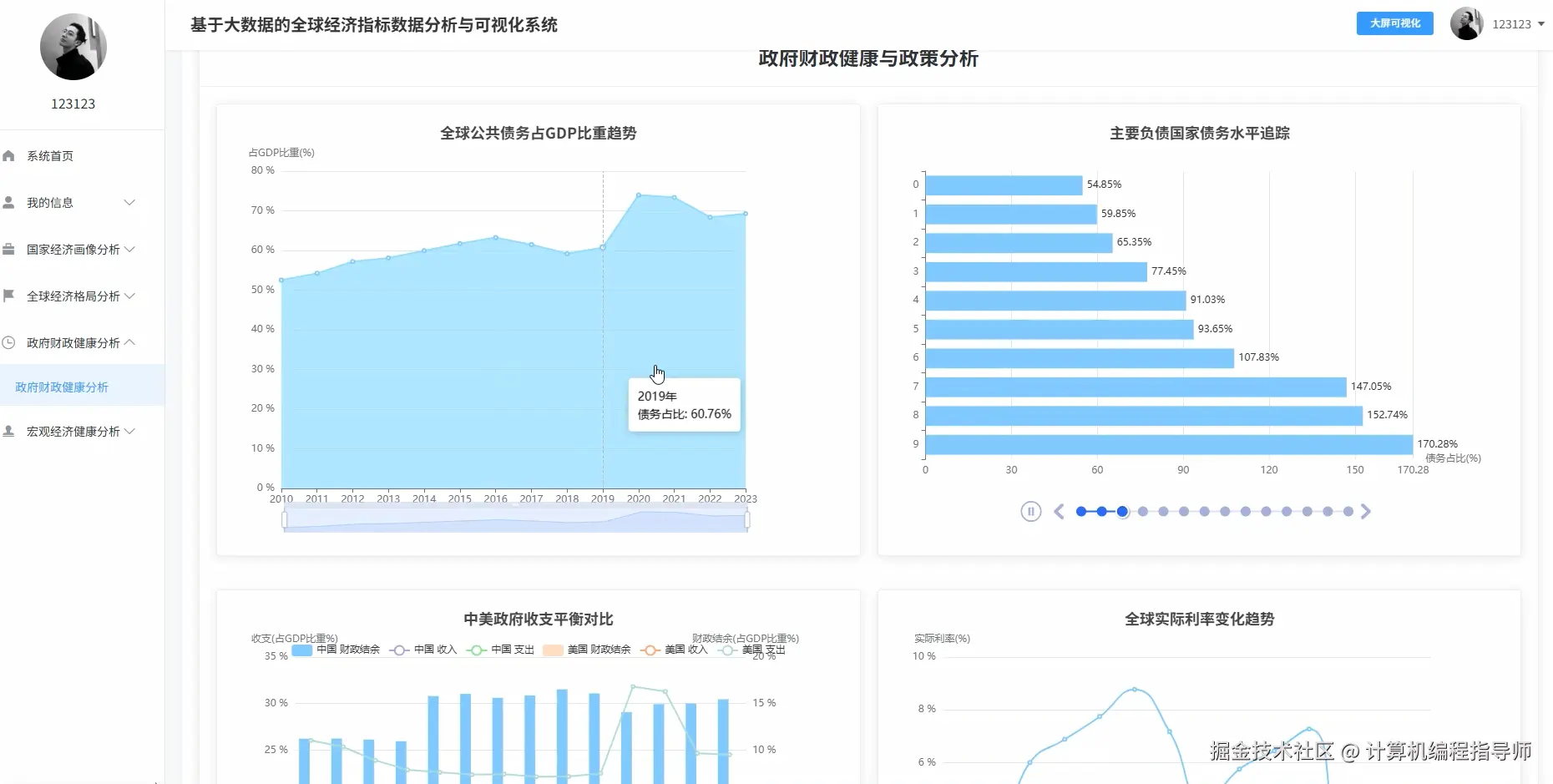Go back using the carousel left arrow

(1059, 511)
